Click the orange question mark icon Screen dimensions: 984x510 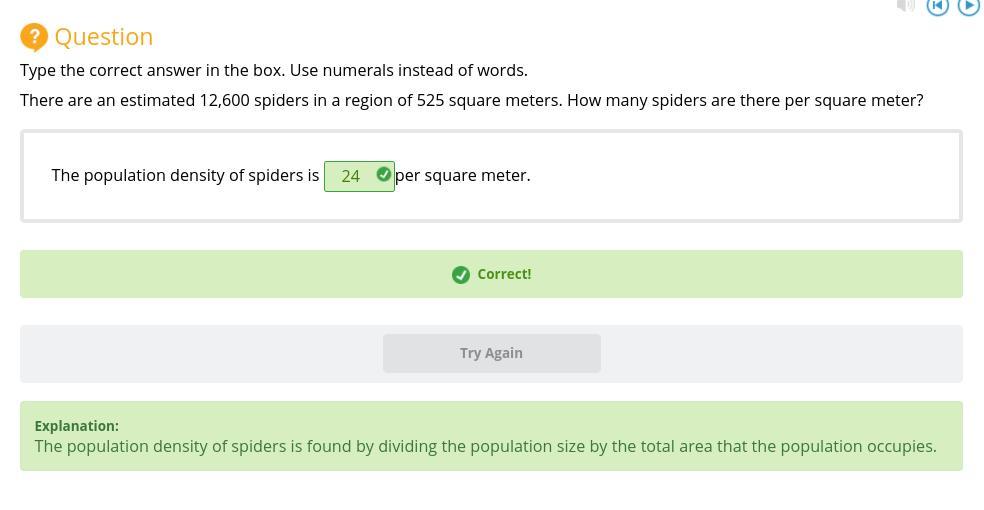34,37
